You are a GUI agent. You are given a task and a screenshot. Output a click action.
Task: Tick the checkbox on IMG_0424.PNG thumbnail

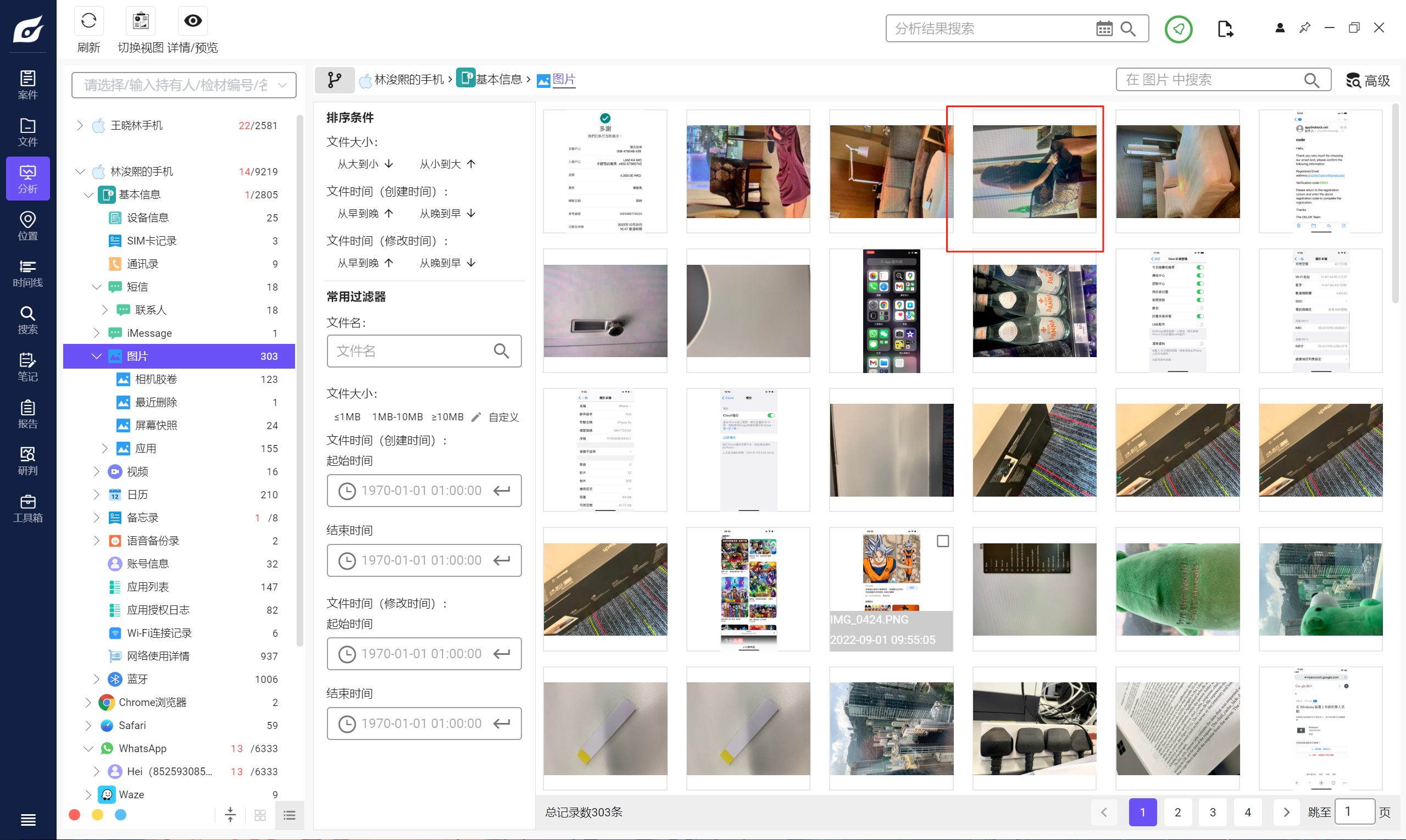coord(942,541)
